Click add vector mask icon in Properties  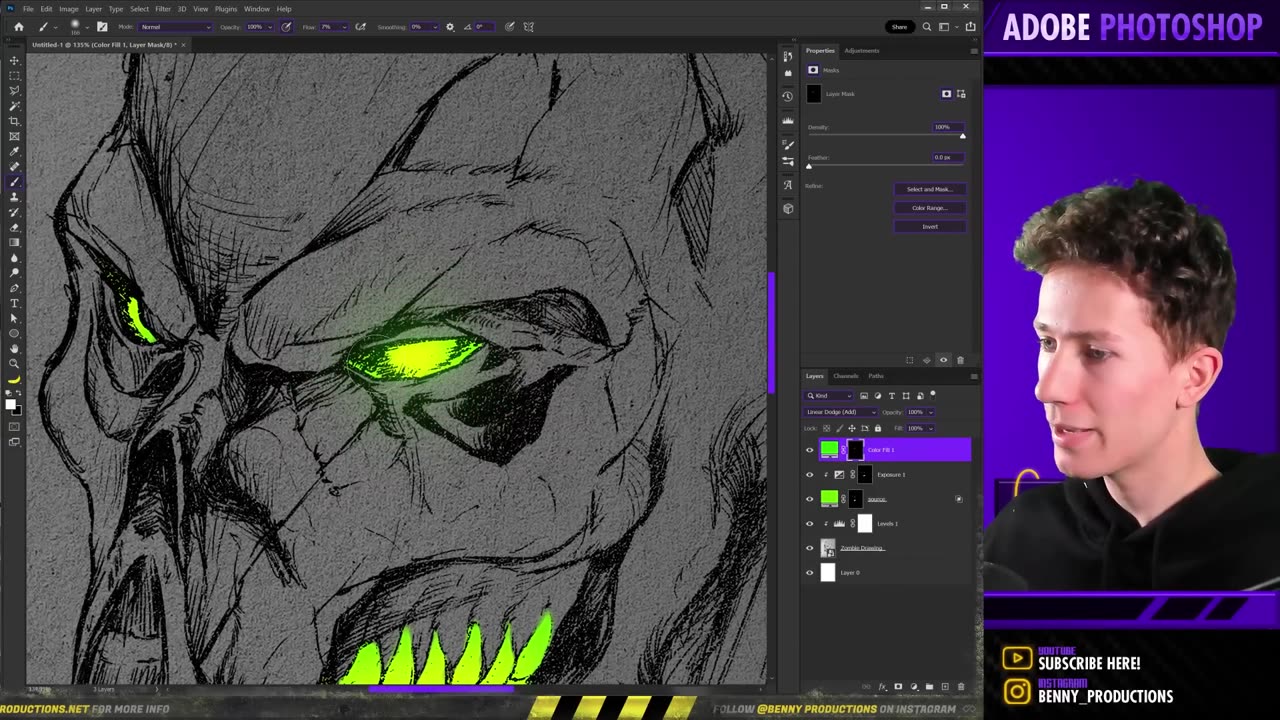tap(961, 94)
